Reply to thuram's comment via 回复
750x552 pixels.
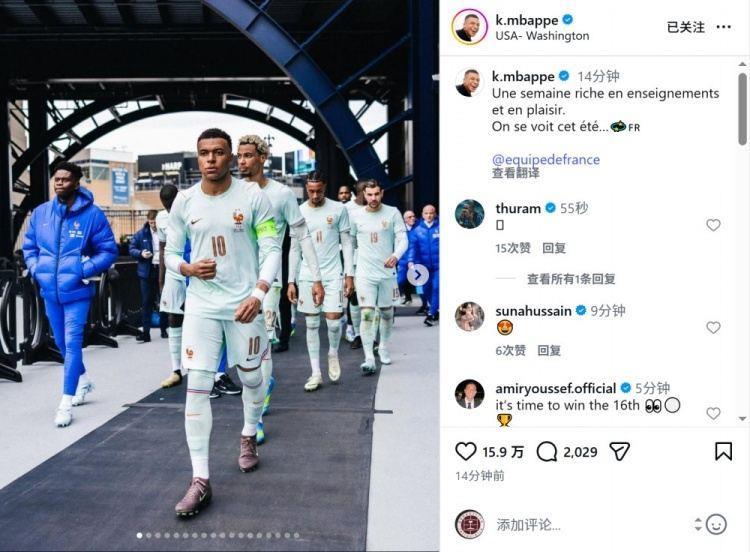tap(554, 248)
